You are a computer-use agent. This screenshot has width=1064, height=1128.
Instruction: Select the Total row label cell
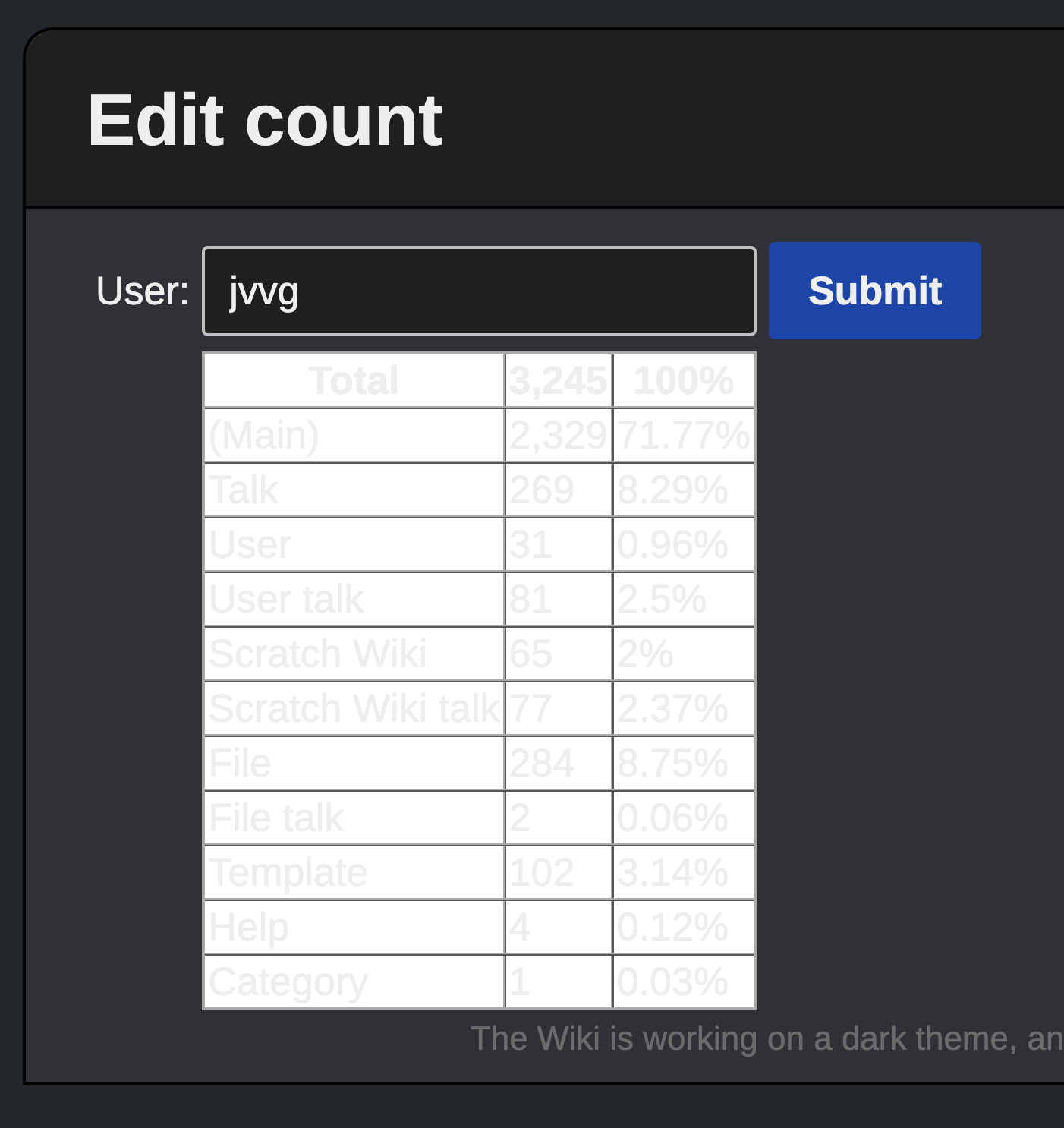tap(354, 380)
